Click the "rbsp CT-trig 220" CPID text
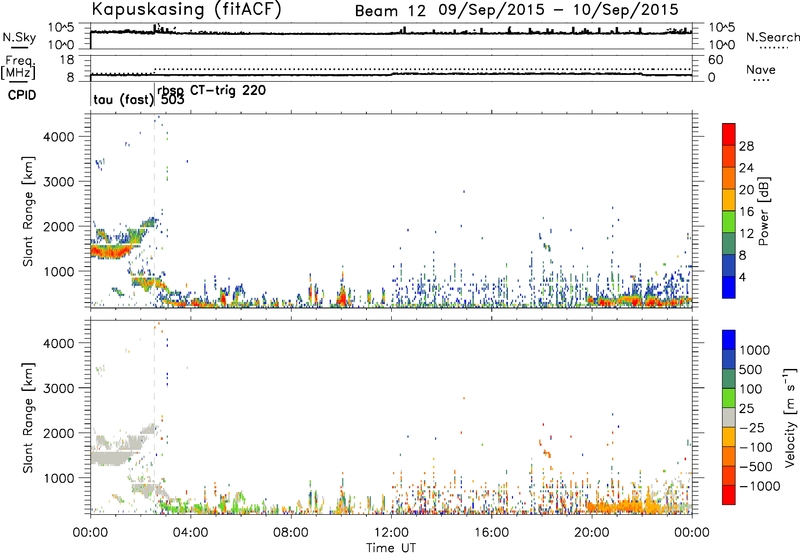This screenshot has width=800, height=554. (x=211, y=90)
